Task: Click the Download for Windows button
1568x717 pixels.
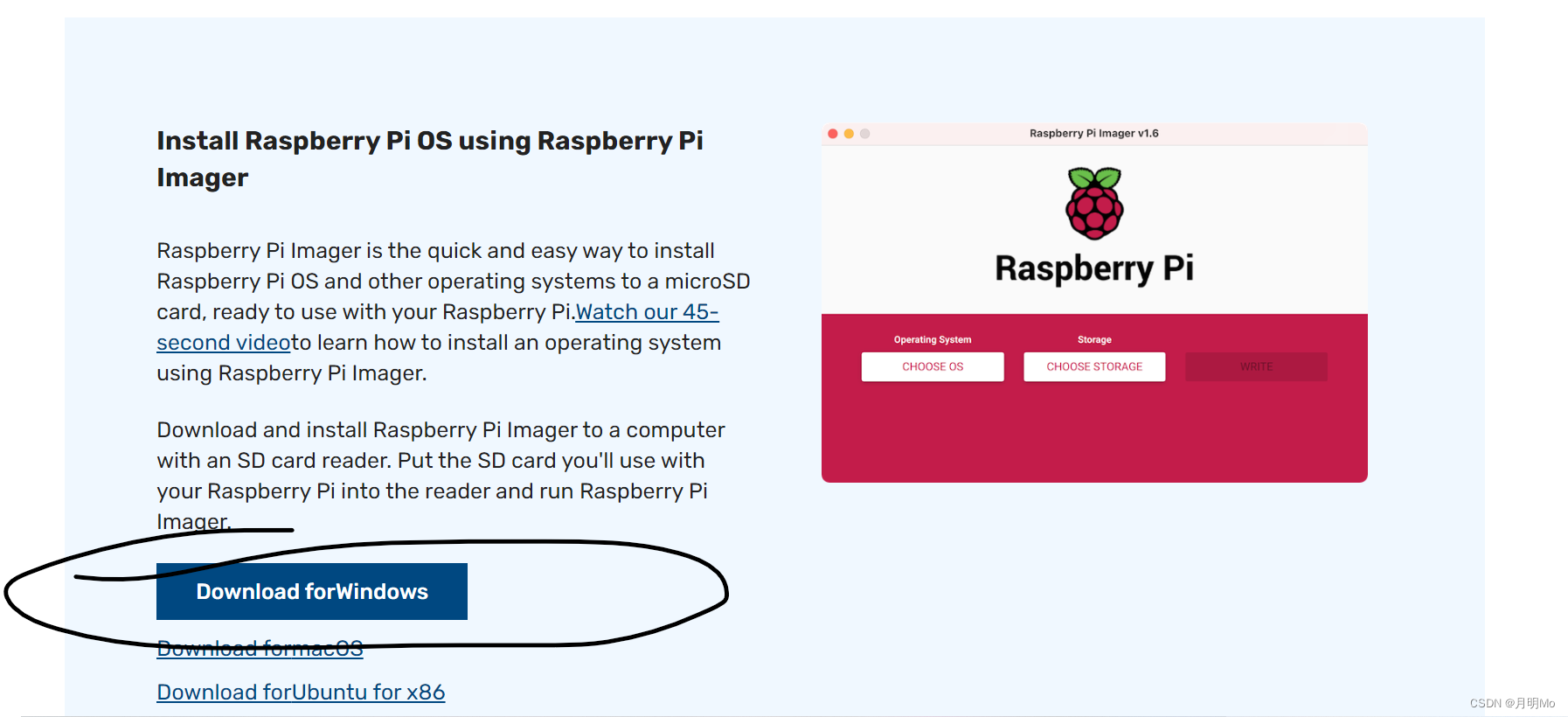Action: [x=312, y=591]
